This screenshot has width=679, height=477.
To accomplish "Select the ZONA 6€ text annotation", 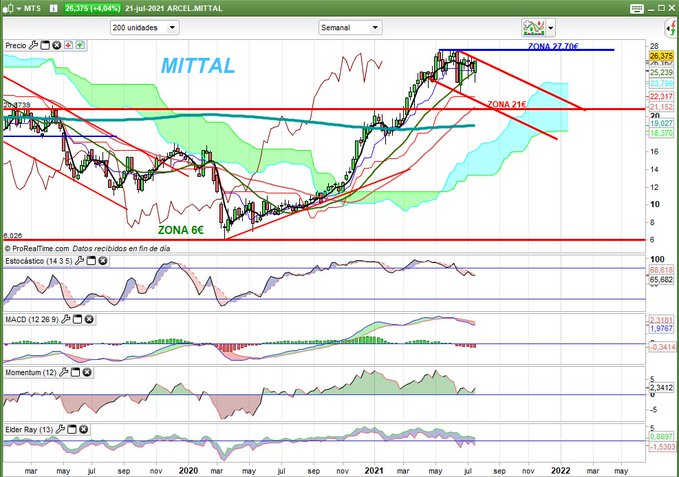I will (181, 230).
